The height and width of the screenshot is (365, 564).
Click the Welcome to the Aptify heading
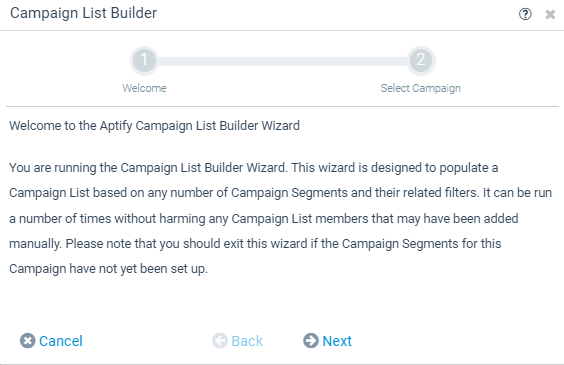tap(154, 126)
